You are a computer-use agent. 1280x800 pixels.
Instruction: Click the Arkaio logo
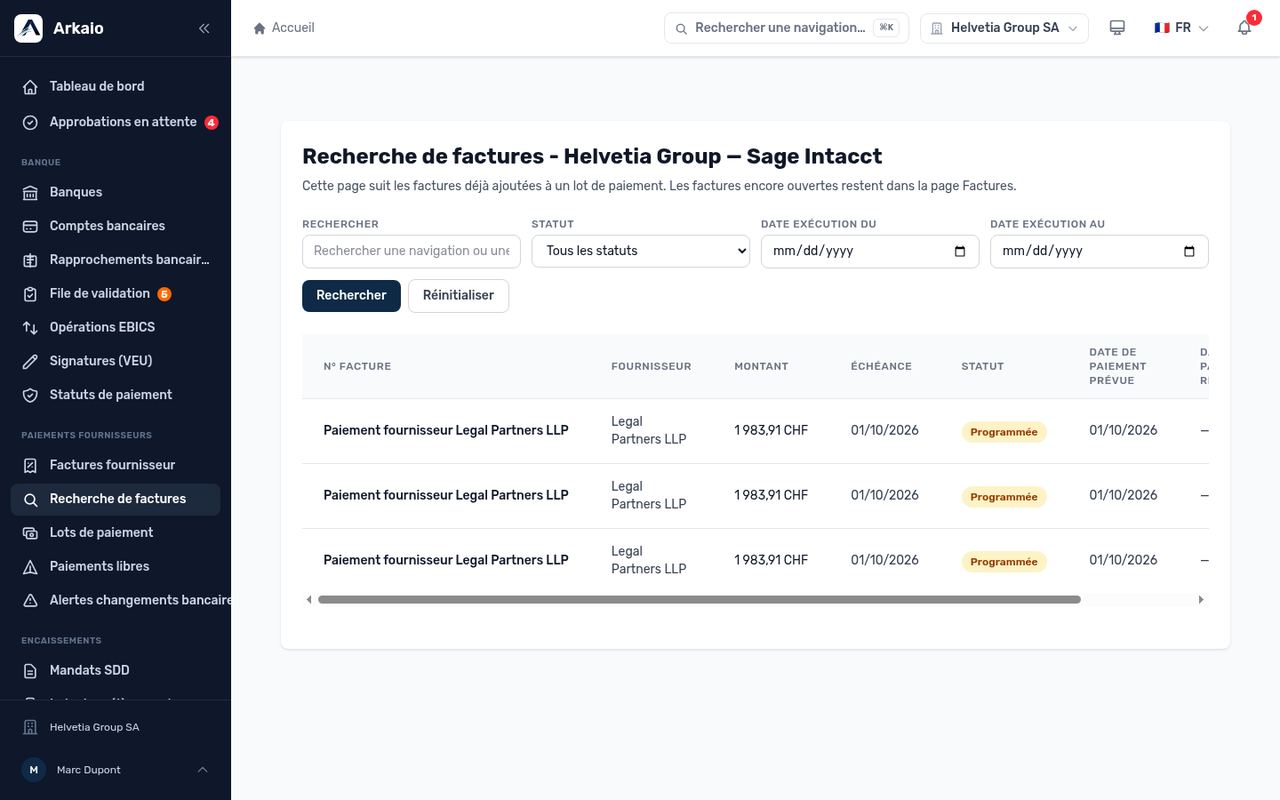pos(28,28)
